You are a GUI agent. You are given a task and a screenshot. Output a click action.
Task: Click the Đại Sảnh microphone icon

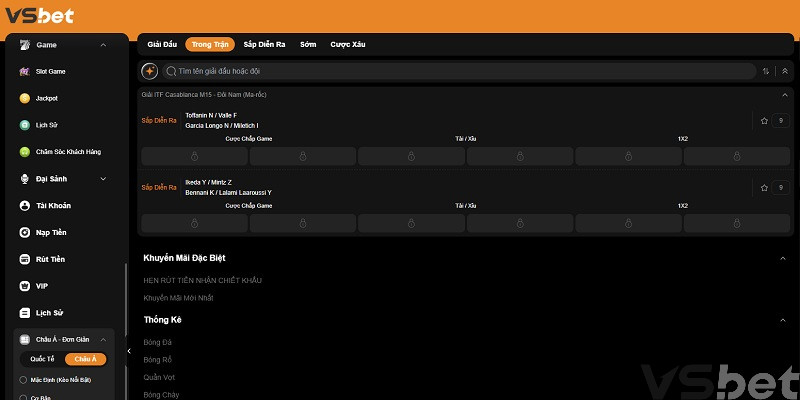pos(24,179)
